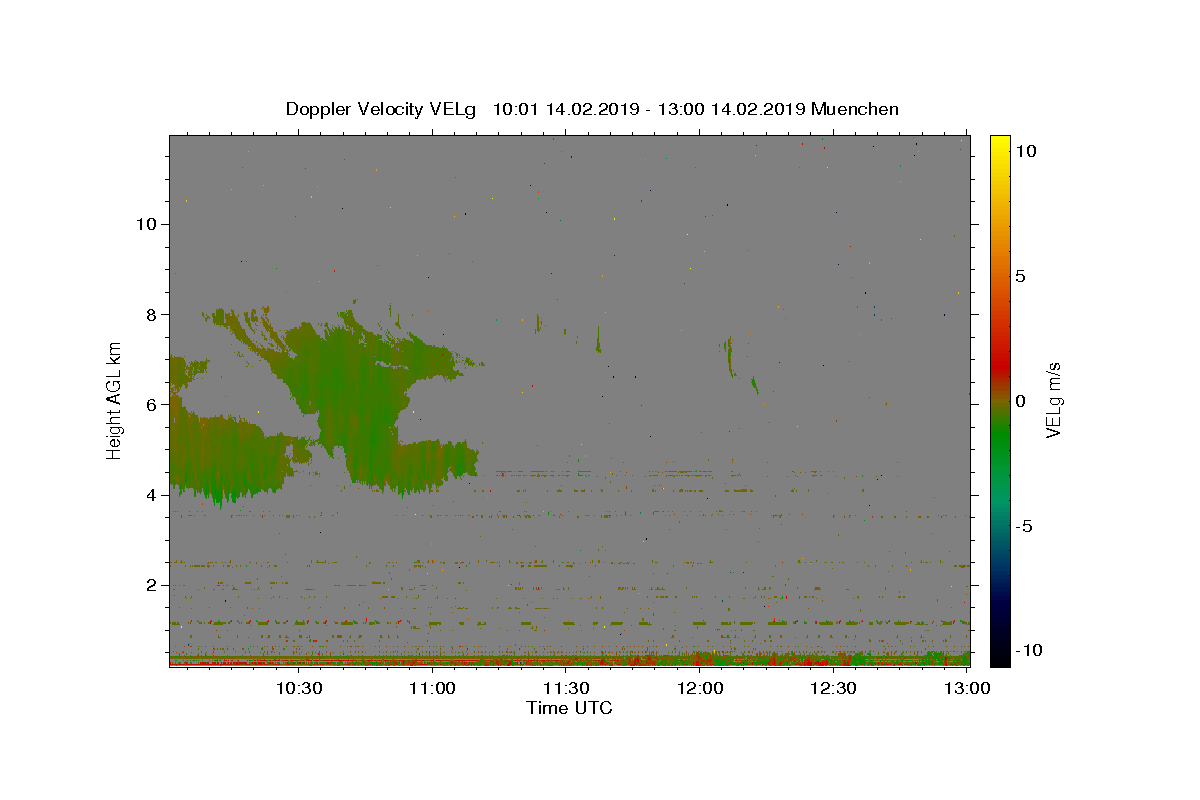Click the colorbar value '-5'
Viewport: 1200px width, 800px height.
click(1023, 526)
